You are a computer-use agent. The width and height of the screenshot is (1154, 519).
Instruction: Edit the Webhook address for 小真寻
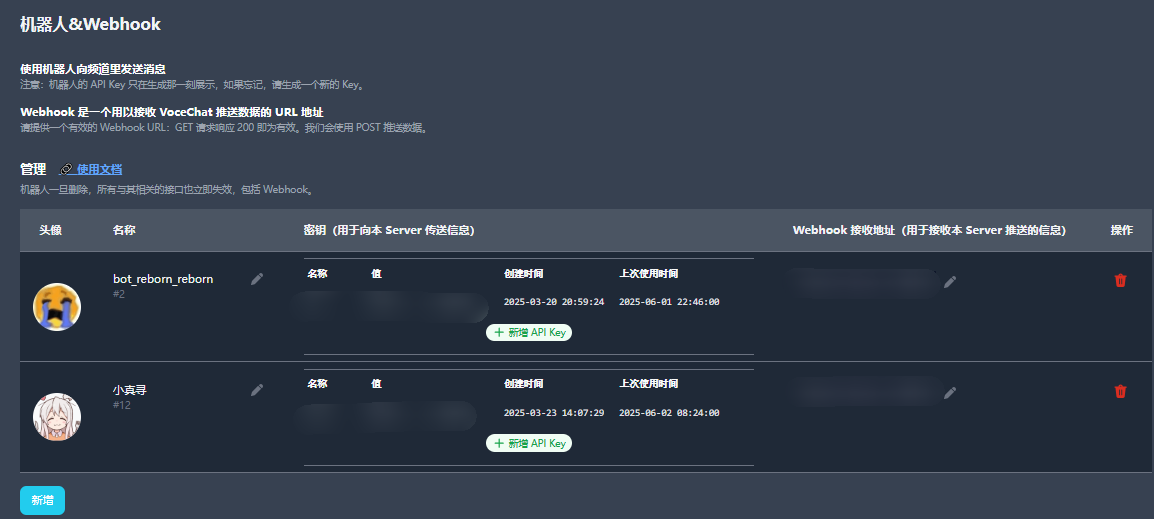point(950,393)
